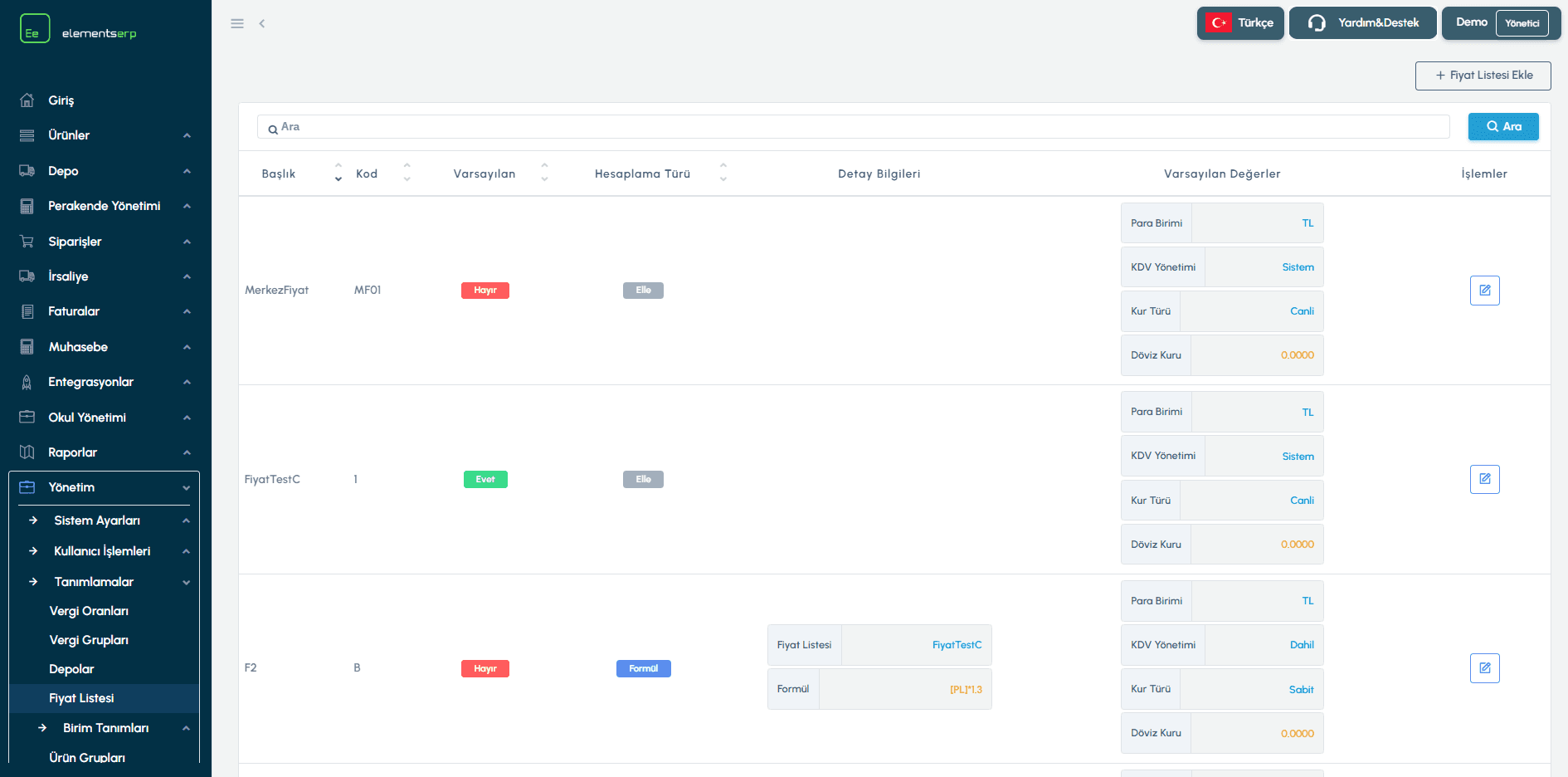Open Vergi Grupları page

click(x=89, y=640)
